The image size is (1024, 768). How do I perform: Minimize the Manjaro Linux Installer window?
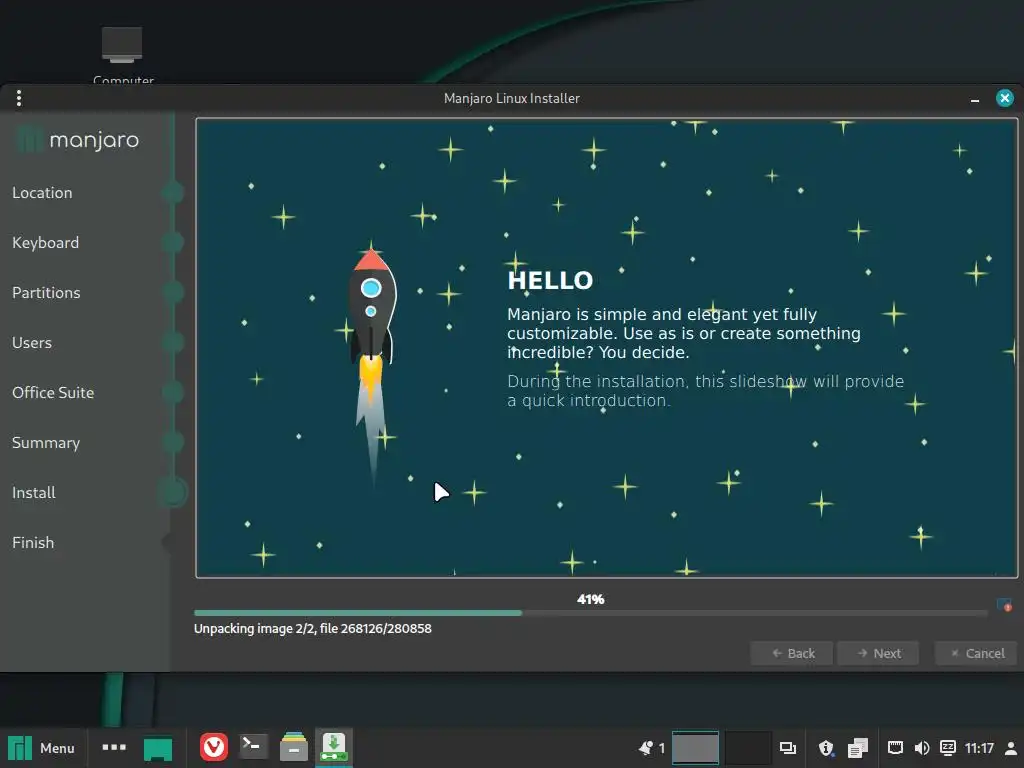click(974, 99)
